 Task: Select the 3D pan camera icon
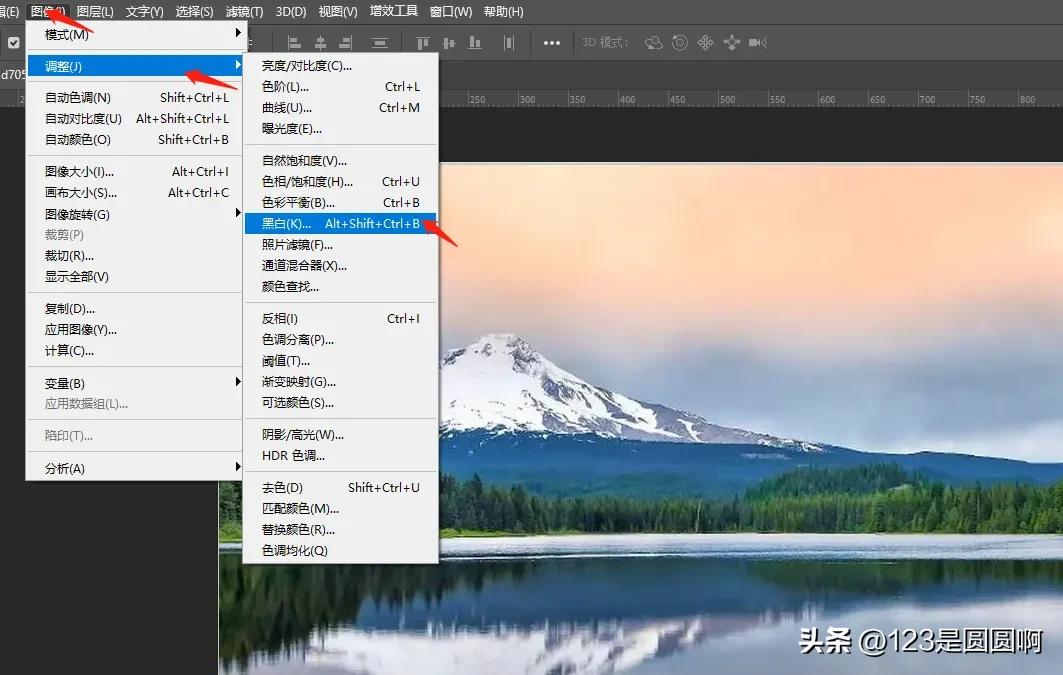(706, 43)
